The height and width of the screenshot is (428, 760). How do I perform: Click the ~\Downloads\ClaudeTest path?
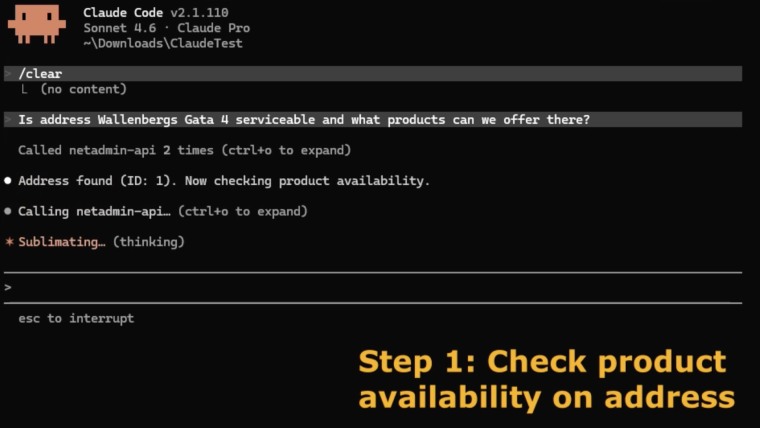(162, 43)
